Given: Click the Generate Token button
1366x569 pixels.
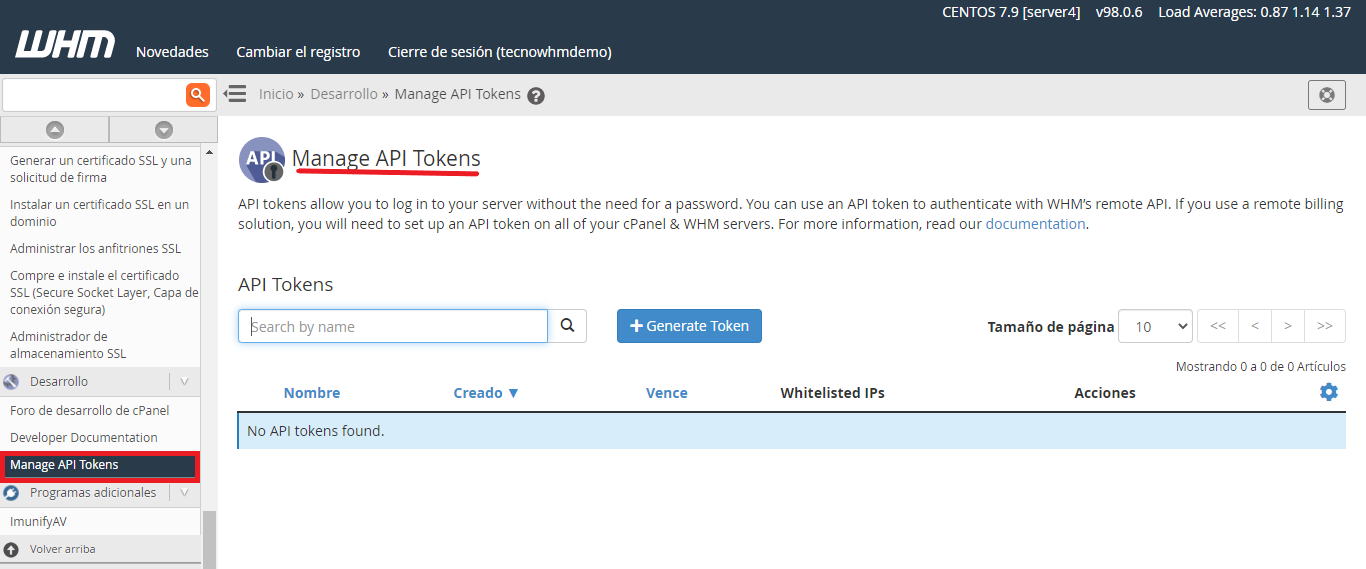Looking at the screenshot, I should [x=689, y=326].
